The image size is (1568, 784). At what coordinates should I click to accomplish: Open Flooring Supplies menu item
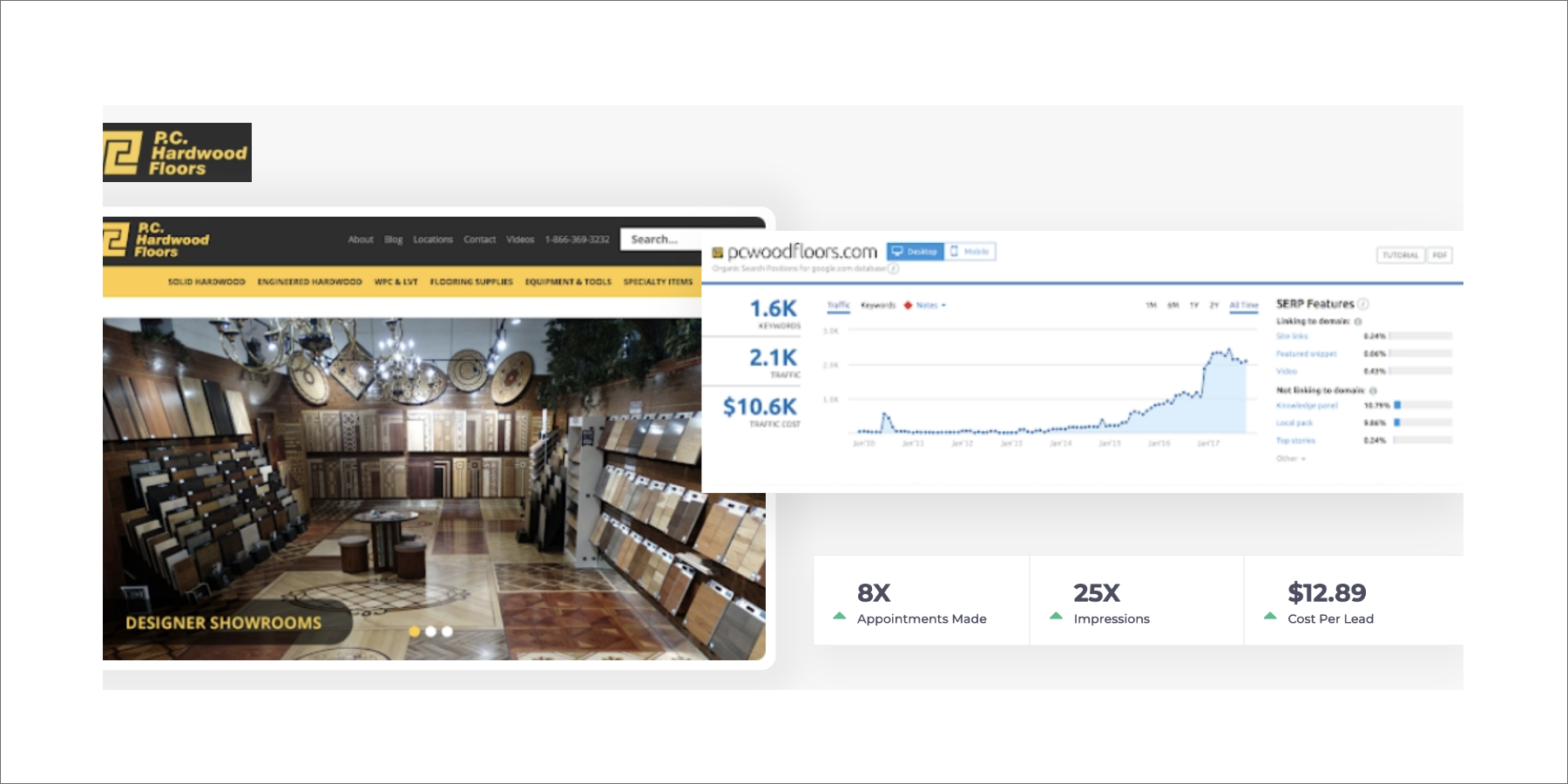tap(471, 282)
